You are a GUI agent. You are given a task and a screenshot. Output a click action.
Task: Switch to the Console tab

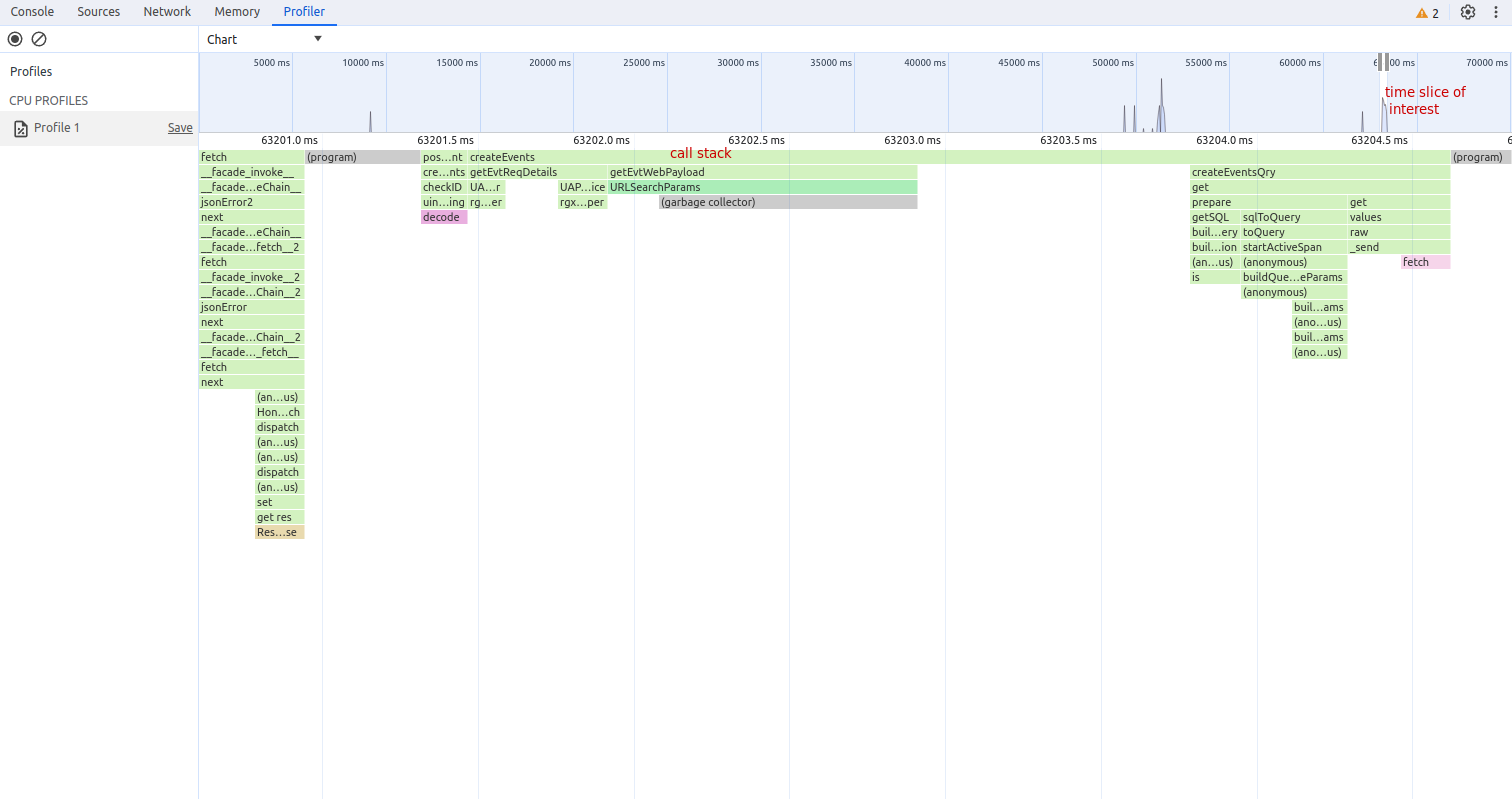32,11
